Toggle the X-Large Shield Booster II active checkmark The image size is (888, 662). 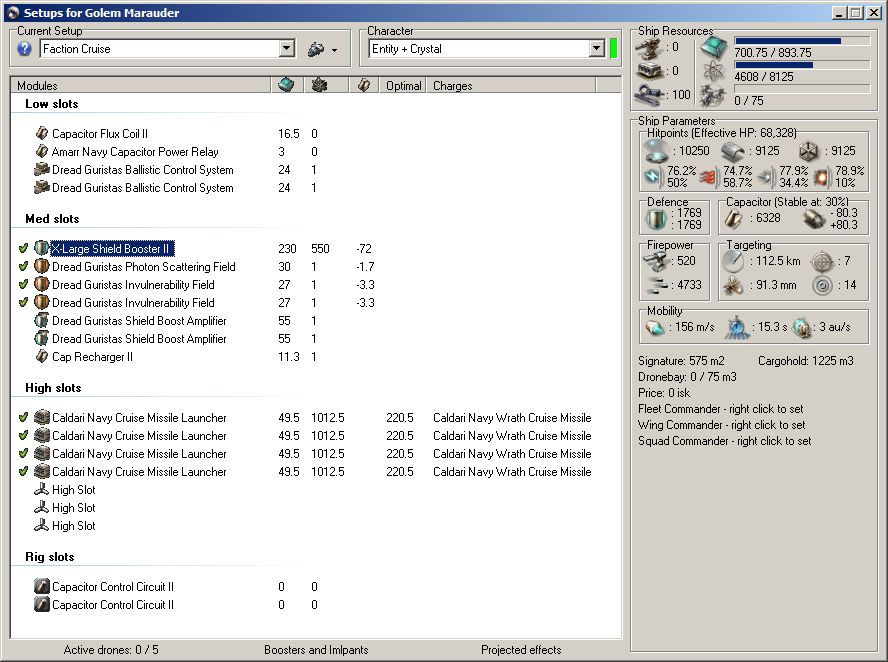(23, 248)
